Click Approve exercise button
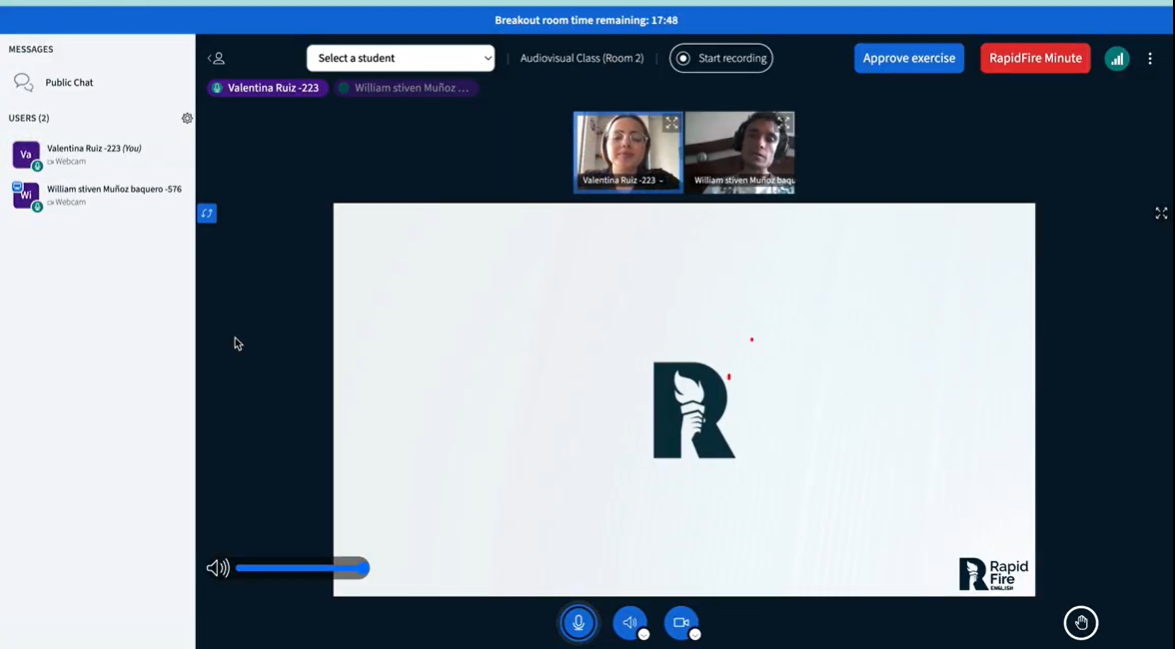This screenshot has height=649, width=1175. (909, 58)
